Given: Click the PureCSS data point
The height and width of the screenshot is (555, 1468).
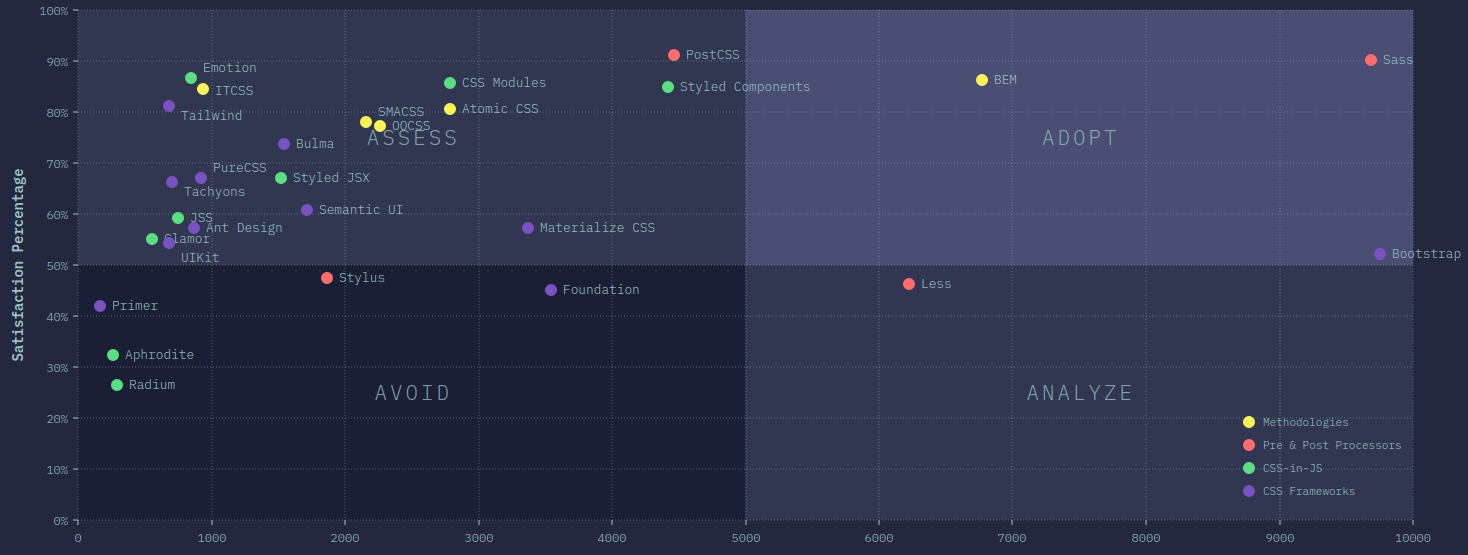Looking at the screenshot, I should [201, 178].
